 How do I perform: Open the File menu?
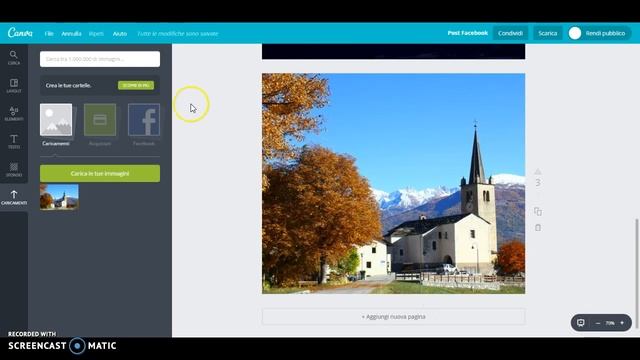click(49, 33)
